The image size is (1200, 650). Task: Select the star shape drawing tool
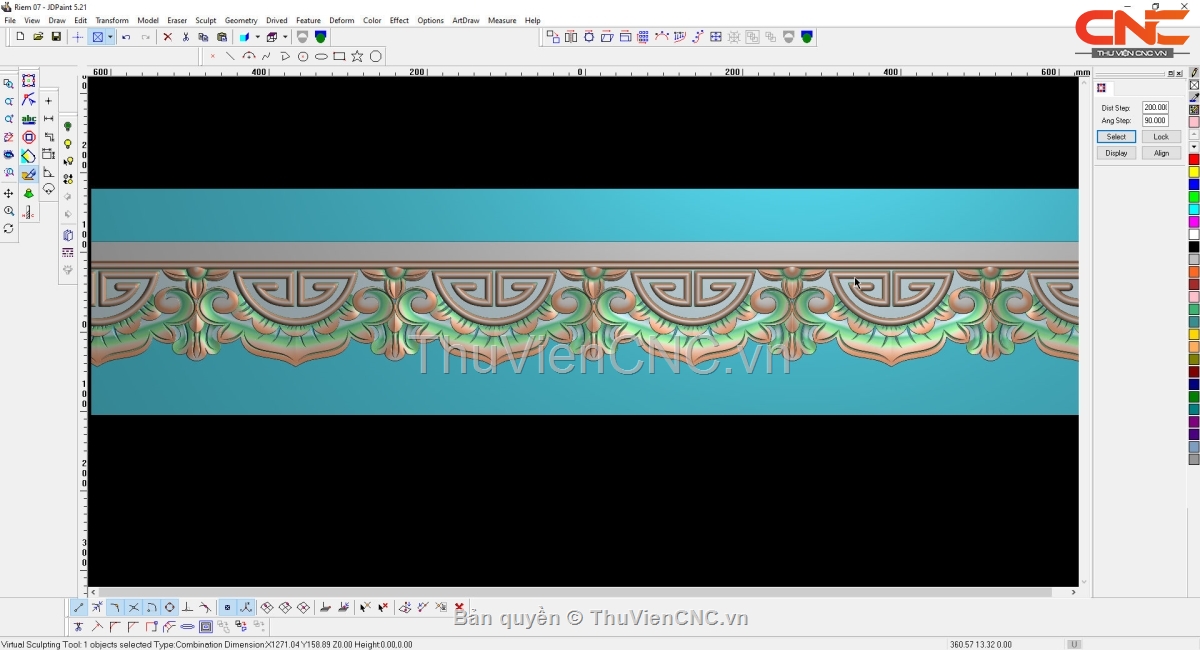pos(357,56)
